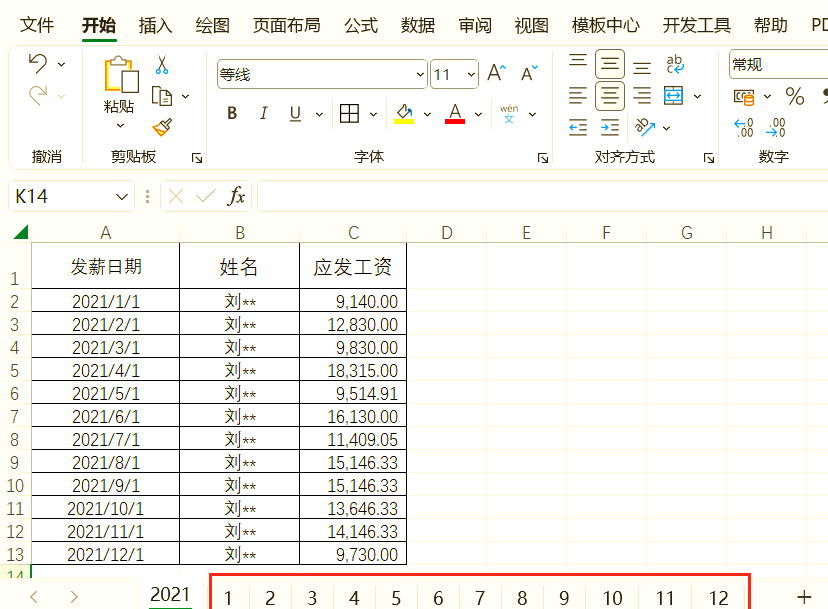Apply cell borders icon
Screen dimensions: 828x609
[x=349, y=113]
